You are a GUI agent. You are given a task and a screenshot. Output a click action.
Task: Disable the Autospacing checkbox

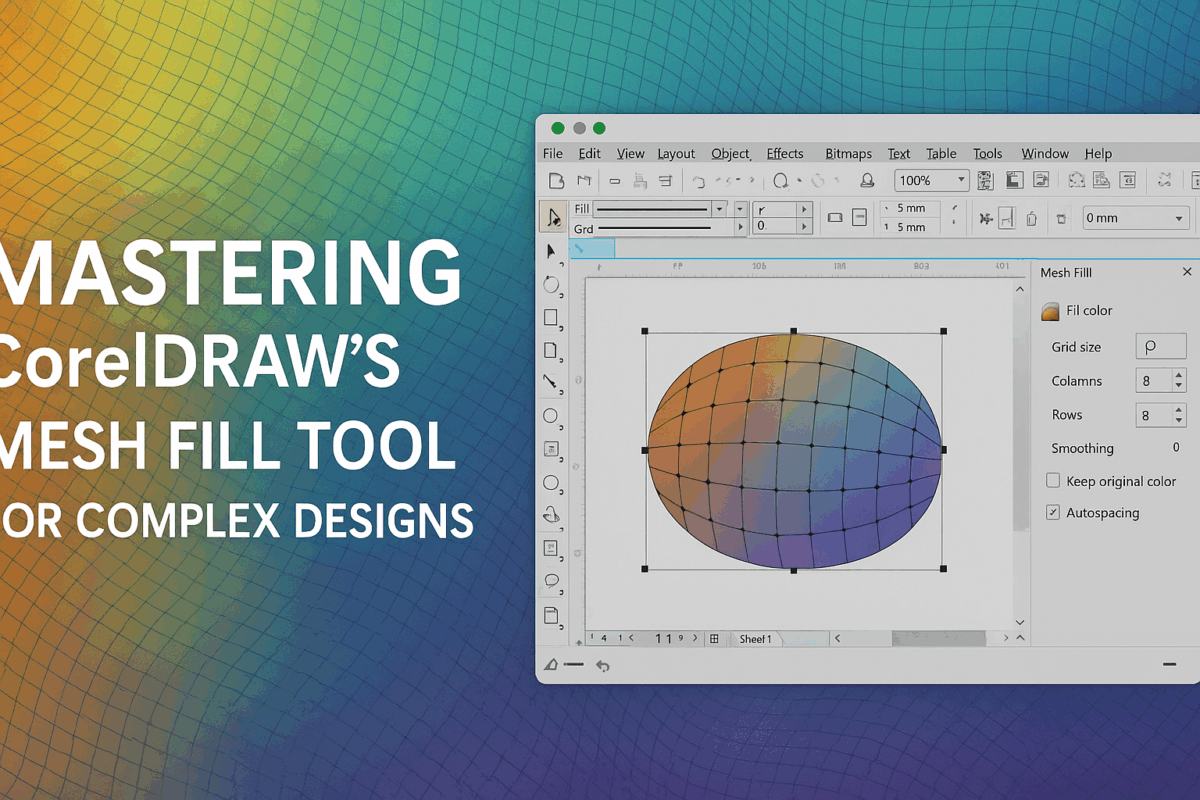point(1053,512)
